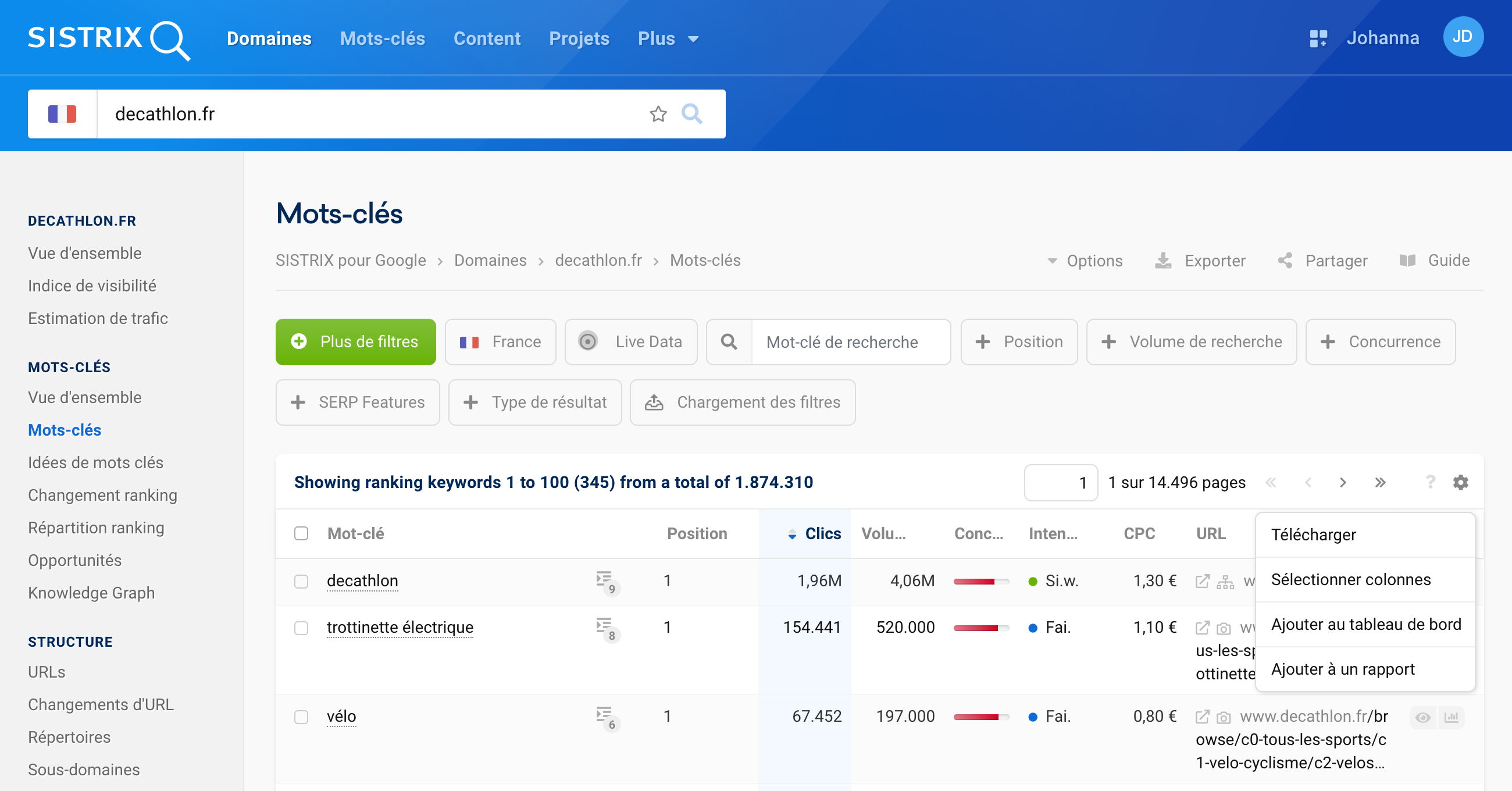Open external URL link icon in vélo row

pyautogui.click(x=1202, y=717)
